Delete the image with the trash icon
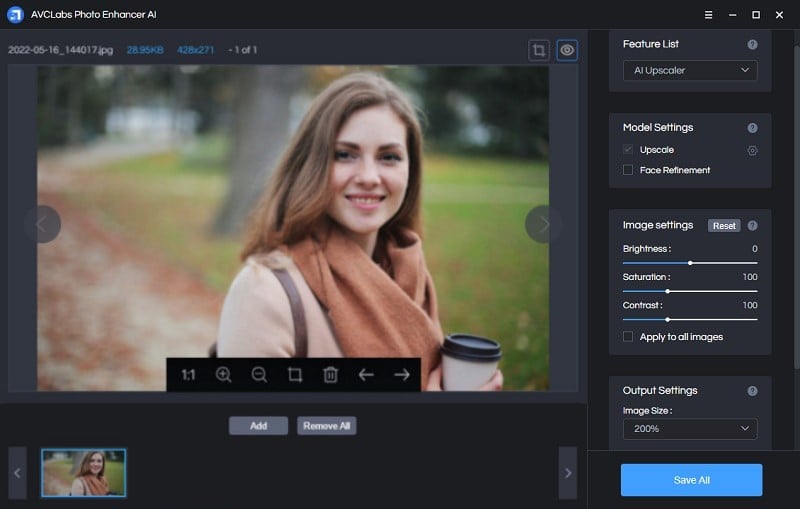Viewport: 800px width, 509px height. coord(330,375)
